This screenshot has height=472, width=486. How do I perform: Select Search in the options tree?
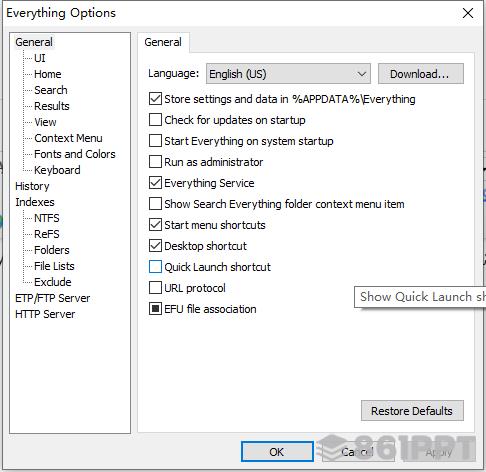click(x=51, y=90)
